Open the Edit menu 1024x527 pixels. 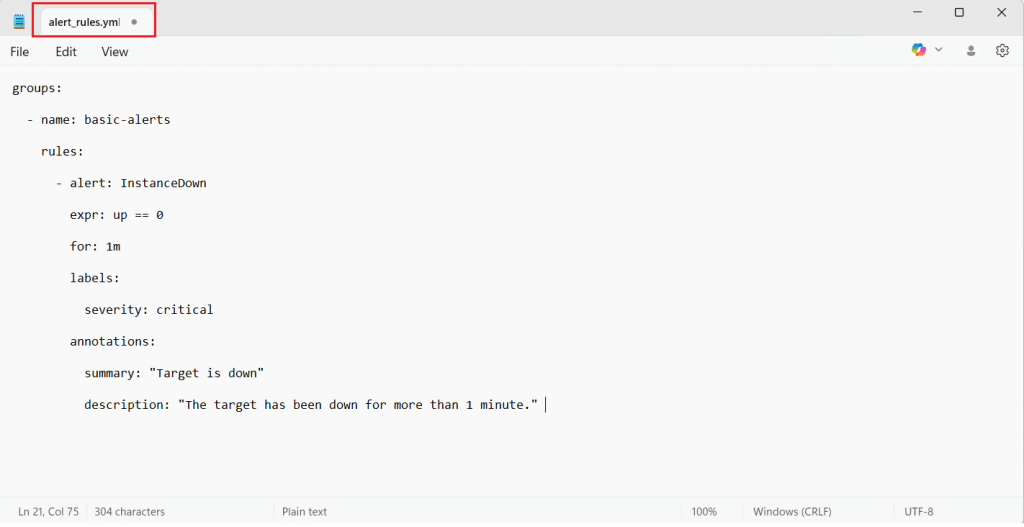(x=66, y=52)
